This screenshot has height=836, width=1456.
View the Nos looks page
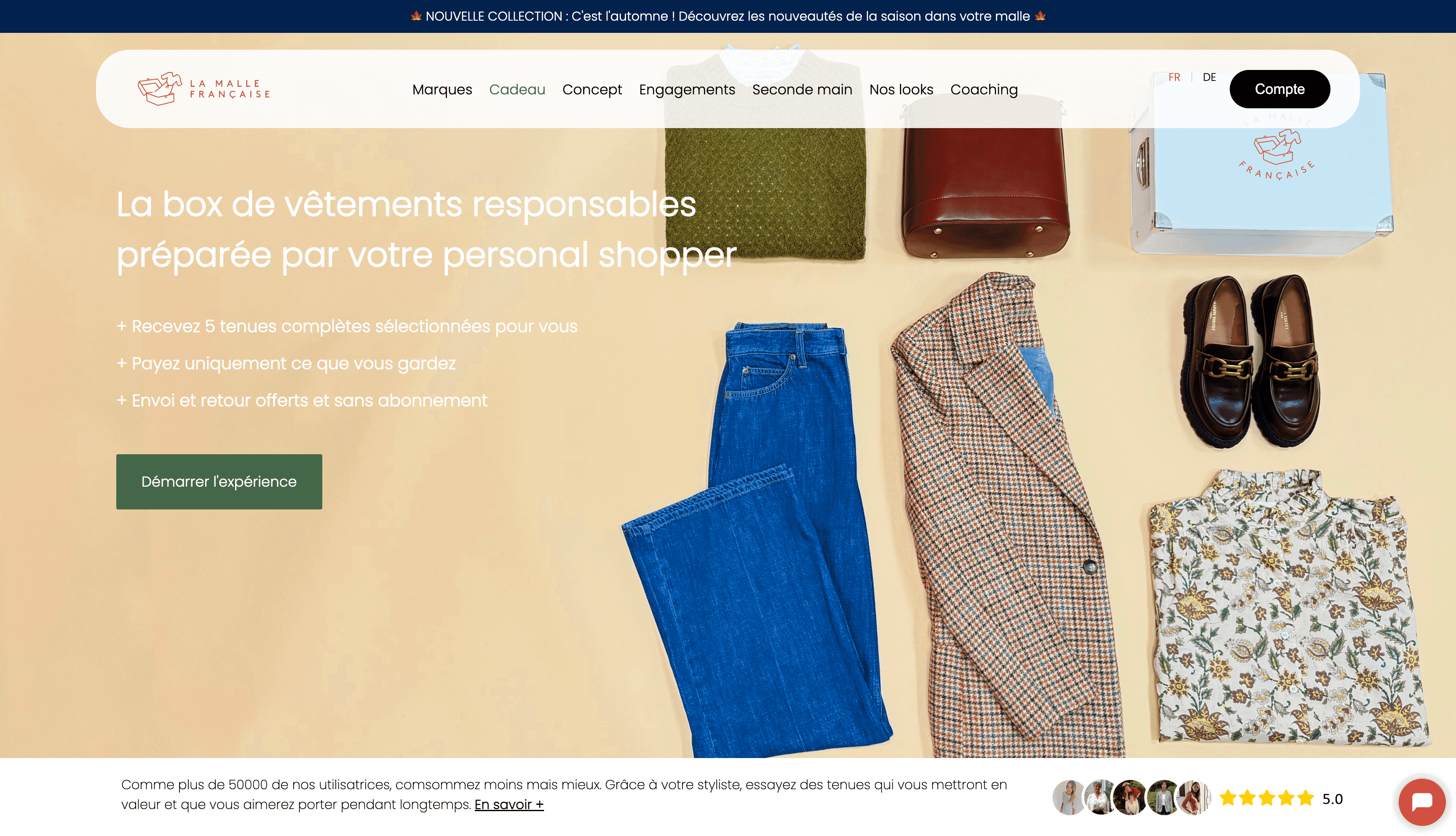901,90
